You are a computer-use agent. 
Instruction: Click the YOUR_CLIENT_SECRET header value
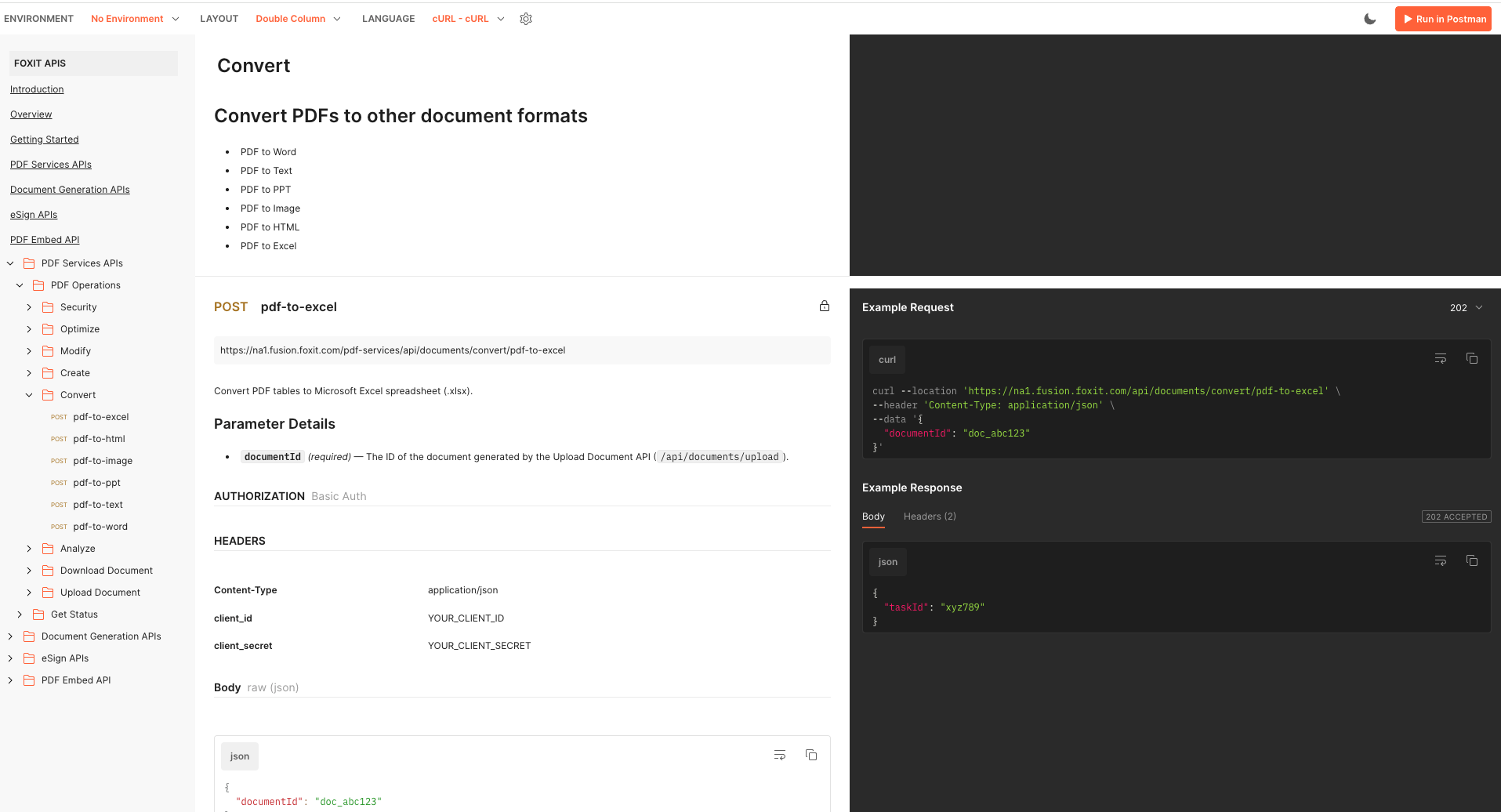pyautogui.click(x=479, y=646)
